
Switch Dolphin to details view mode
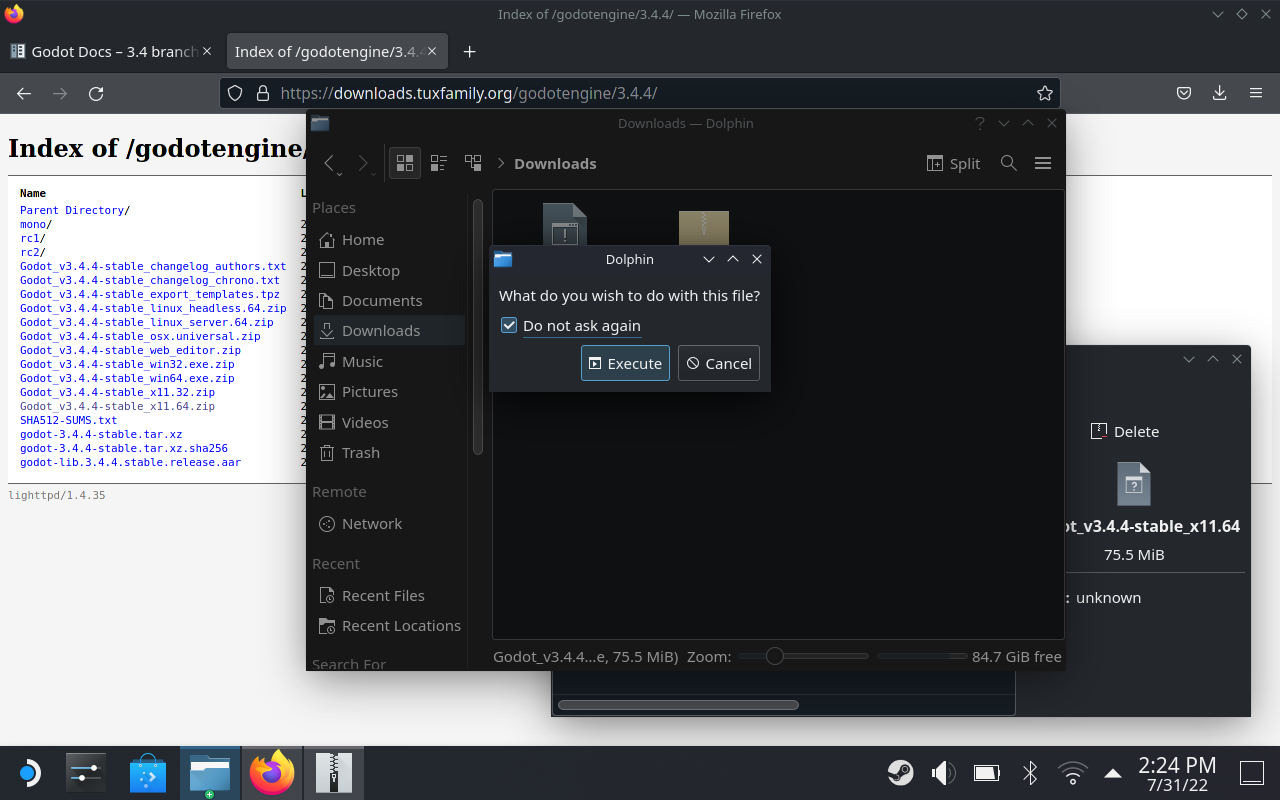tap(438, 162)
